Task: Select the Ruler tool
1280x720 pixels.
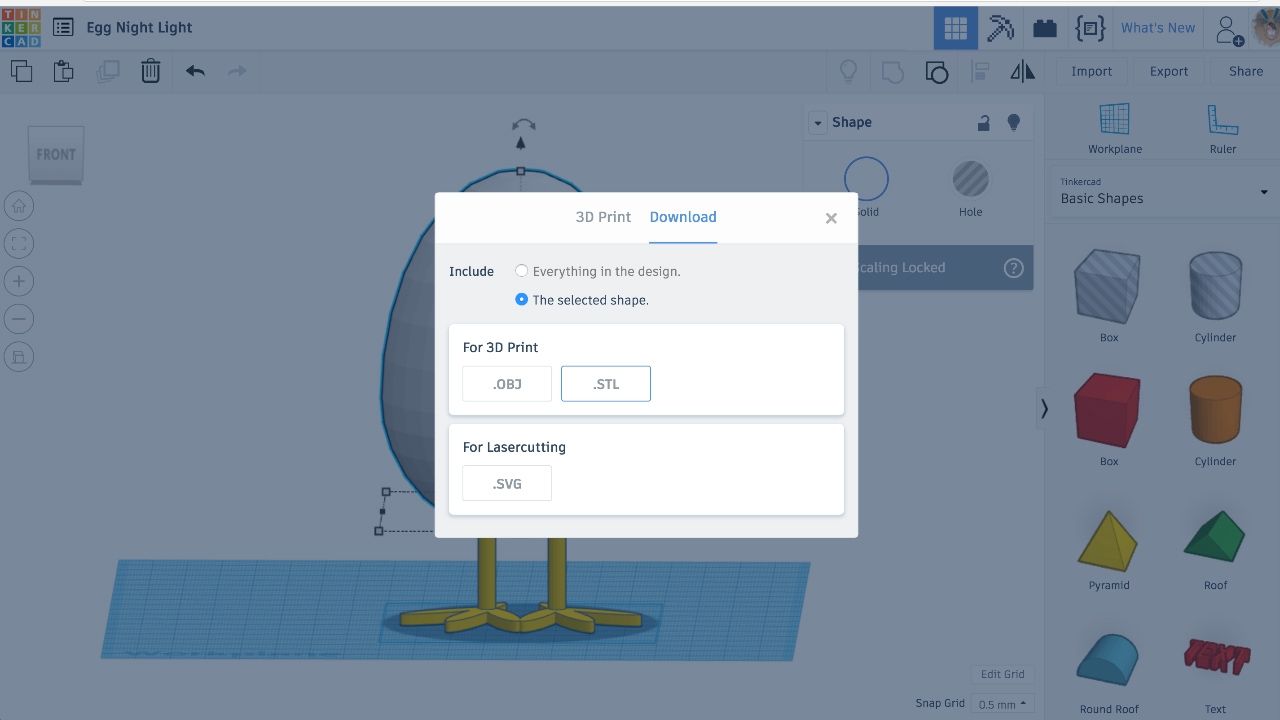Action: pos(1223,128)
